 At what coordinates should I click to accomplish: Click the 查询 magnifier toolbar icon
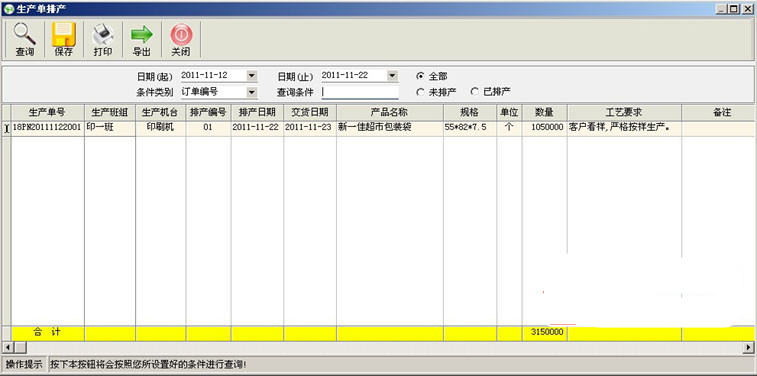[x=24, y=34]
